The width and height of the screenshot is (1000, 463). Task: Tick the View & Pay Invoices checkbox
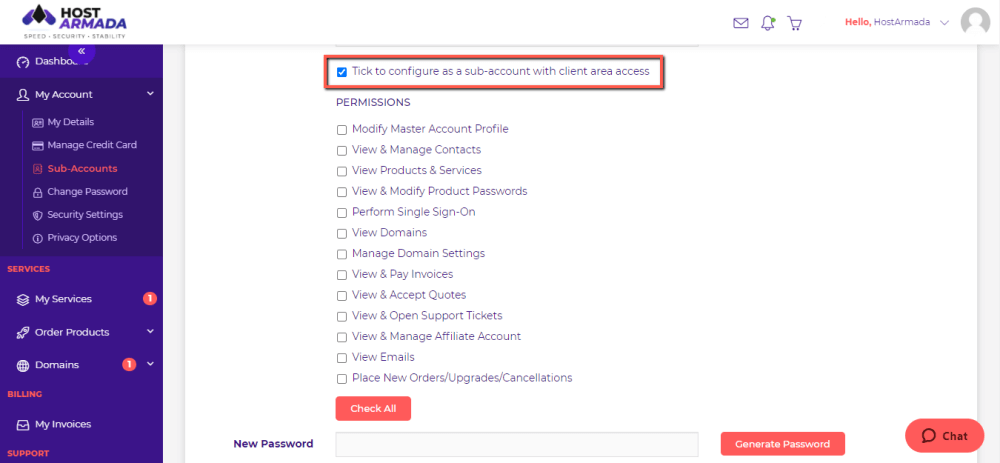pos(342,275)
